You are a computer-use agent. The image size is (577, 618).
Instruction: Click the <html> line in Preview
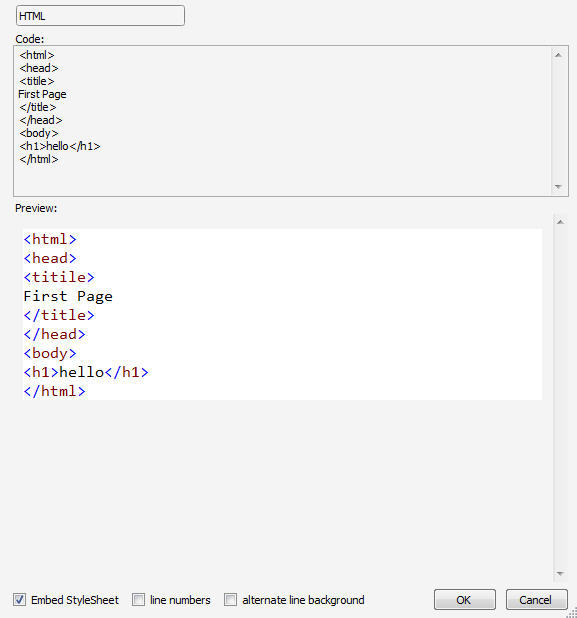click(50, 239)
